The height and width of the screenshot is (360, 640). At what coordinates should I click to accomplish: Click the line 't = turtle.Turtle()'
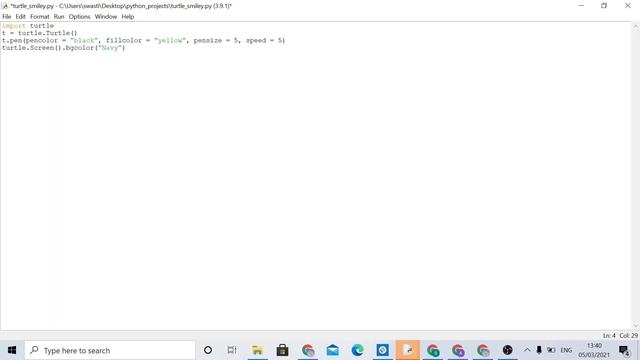40,33
